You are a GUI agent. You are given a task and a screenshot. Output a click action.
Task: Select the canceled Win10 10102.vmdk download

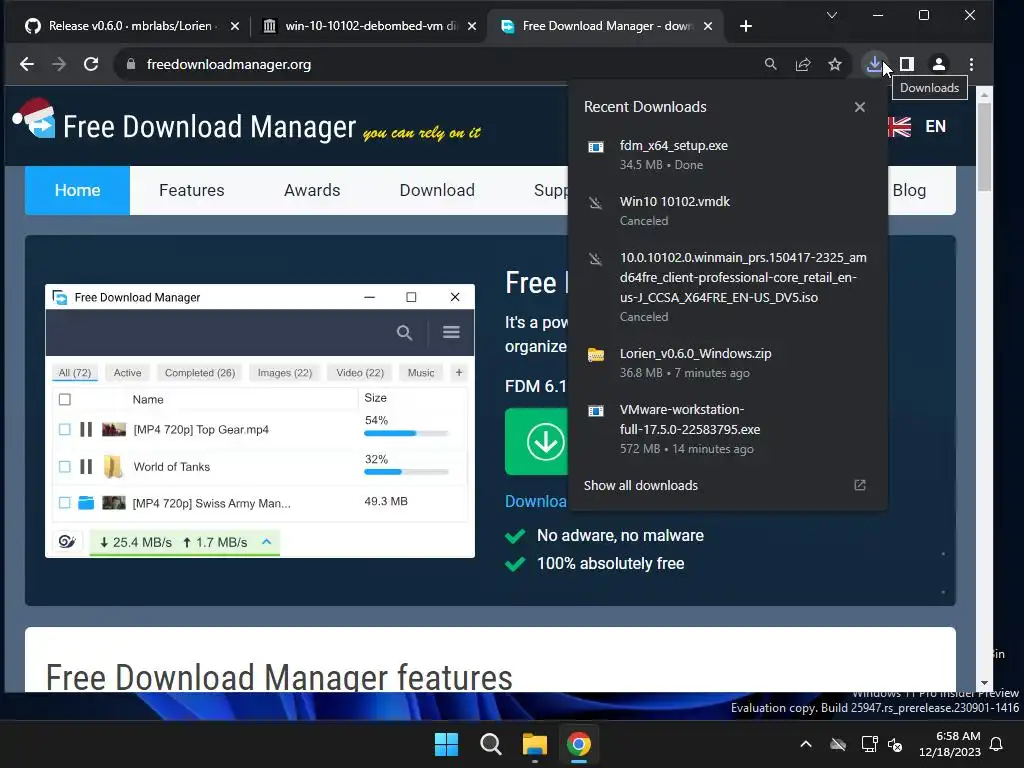(728, 211)
